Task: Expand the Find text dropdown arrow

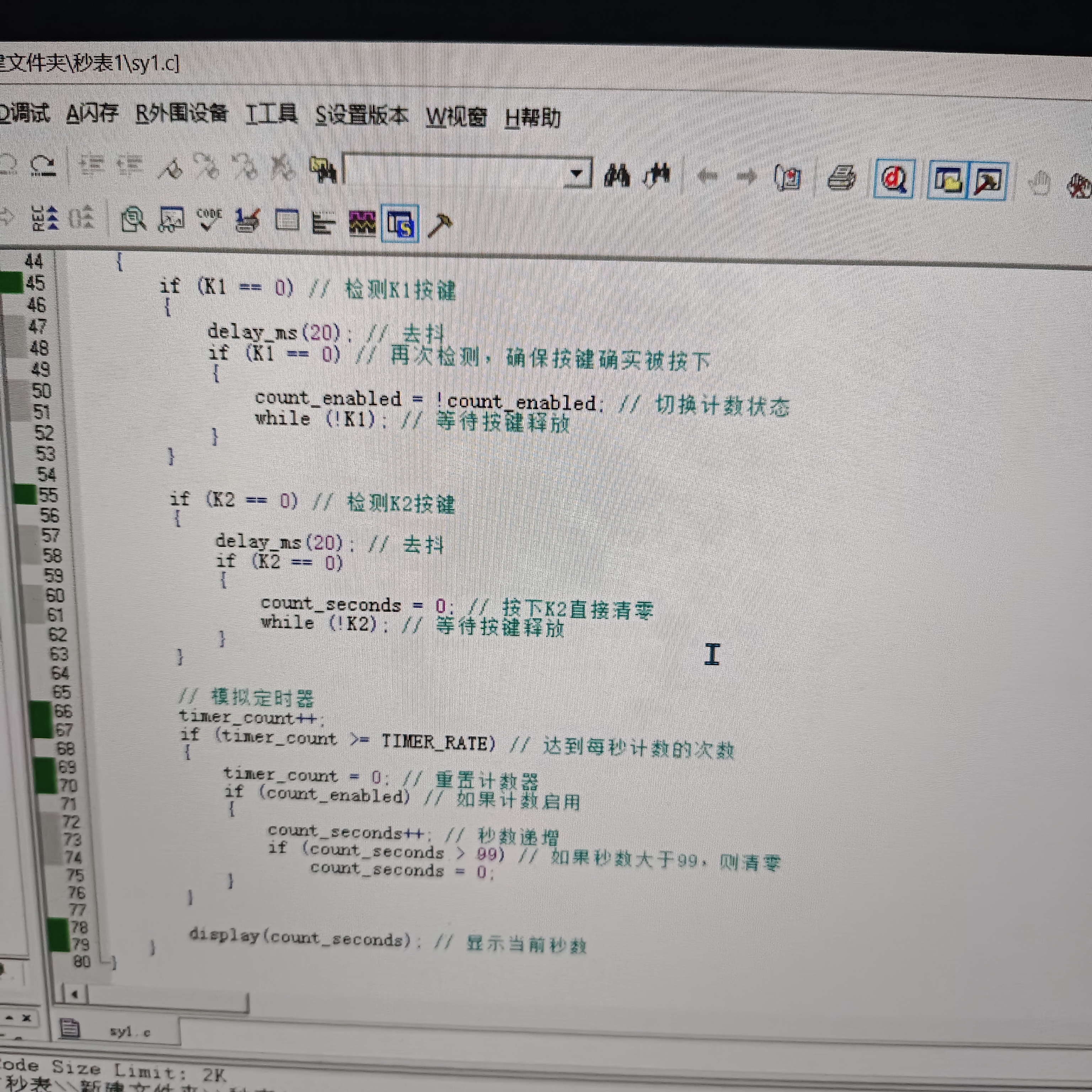Action: coord(577,173)
